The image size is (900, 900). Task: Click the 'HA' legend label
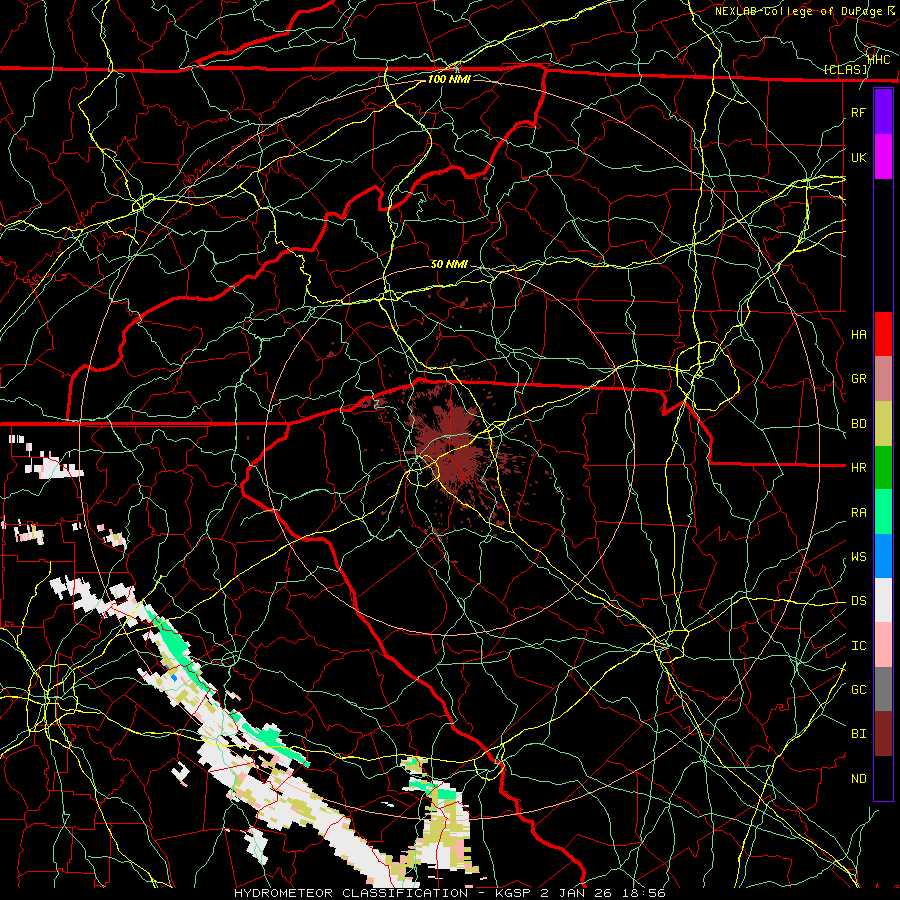(x=858, y=335)
